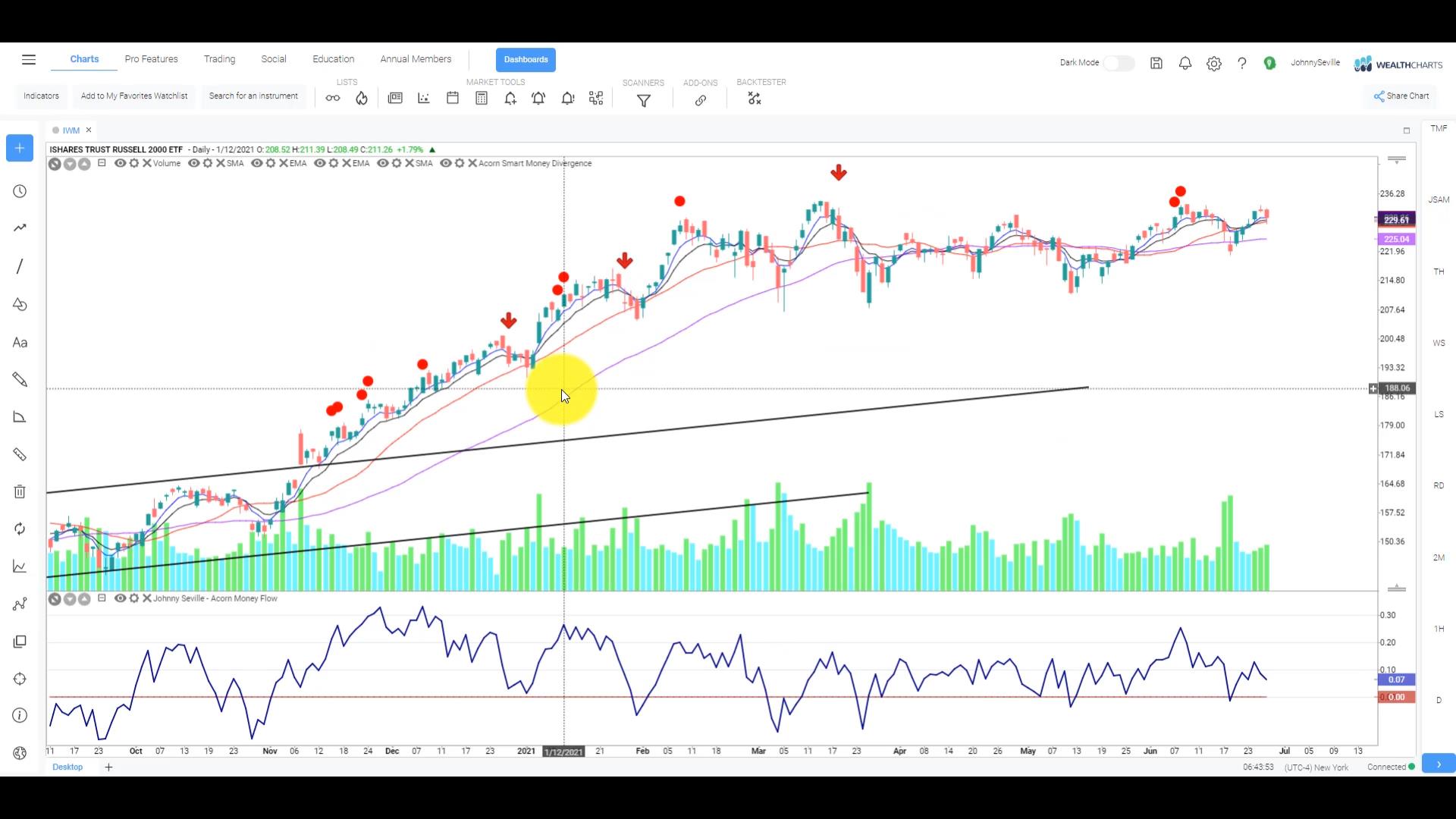Viewport: 1456px width, 819px height.
Task: Toggle eye of Acorn Smart Money Divergence
Action: pyautogui.click(x=445, y=163)
